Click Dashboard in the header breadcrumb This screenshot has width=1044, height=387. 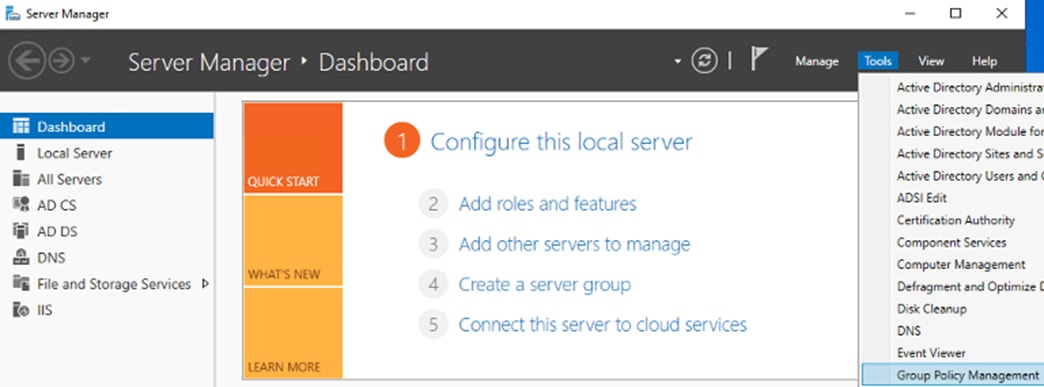point(374,62)
